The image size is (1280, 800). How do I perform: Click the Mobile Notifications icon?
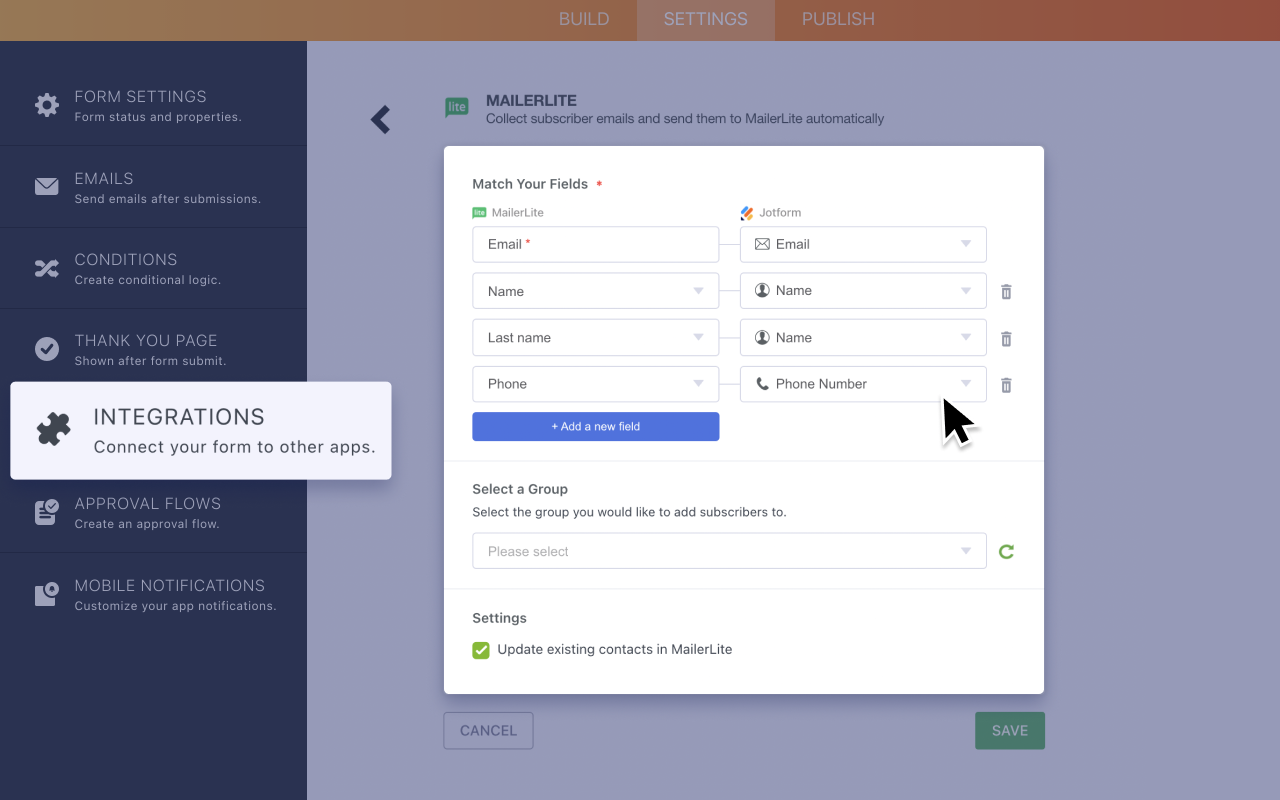(46, 594)
